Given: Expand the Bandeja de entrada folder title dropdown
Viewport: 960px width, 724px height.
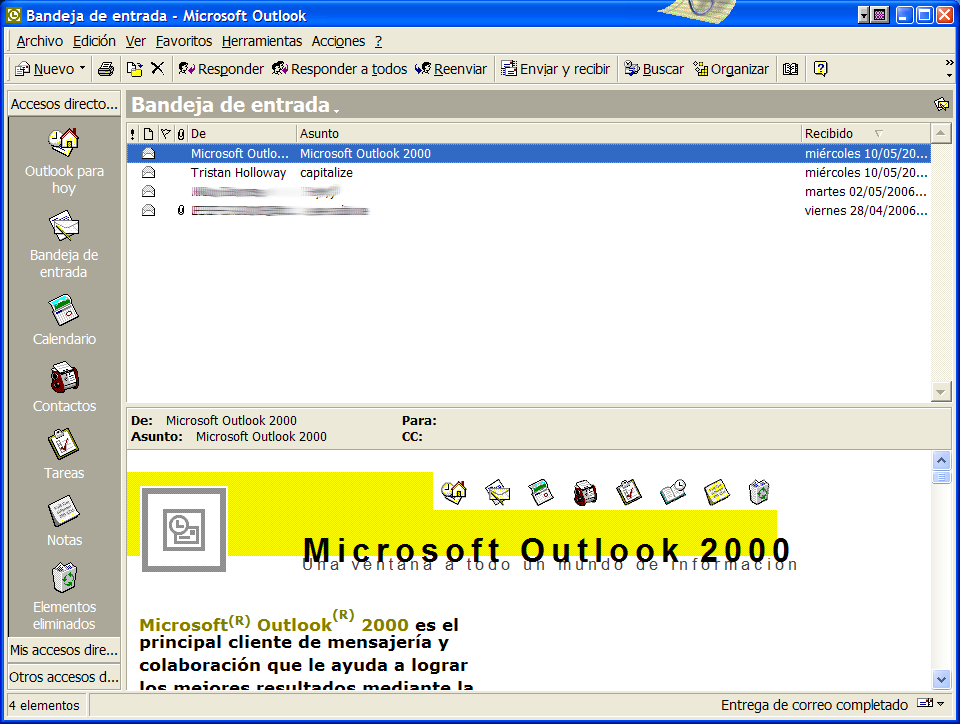Looking at the screenshot, I should tap(336, 108).
